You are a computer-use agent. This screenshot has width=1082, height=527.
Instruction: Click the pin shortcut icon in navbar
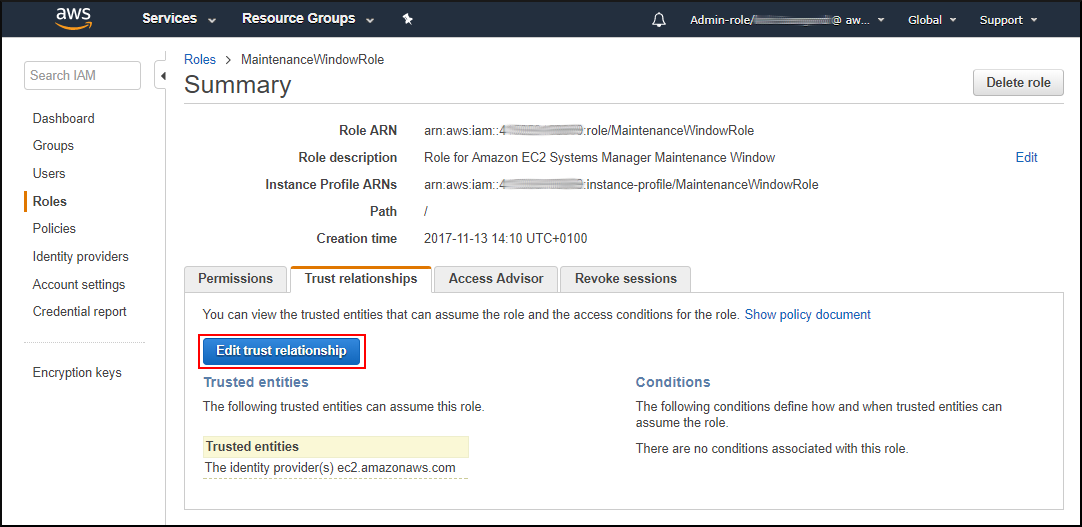point(408,19)
